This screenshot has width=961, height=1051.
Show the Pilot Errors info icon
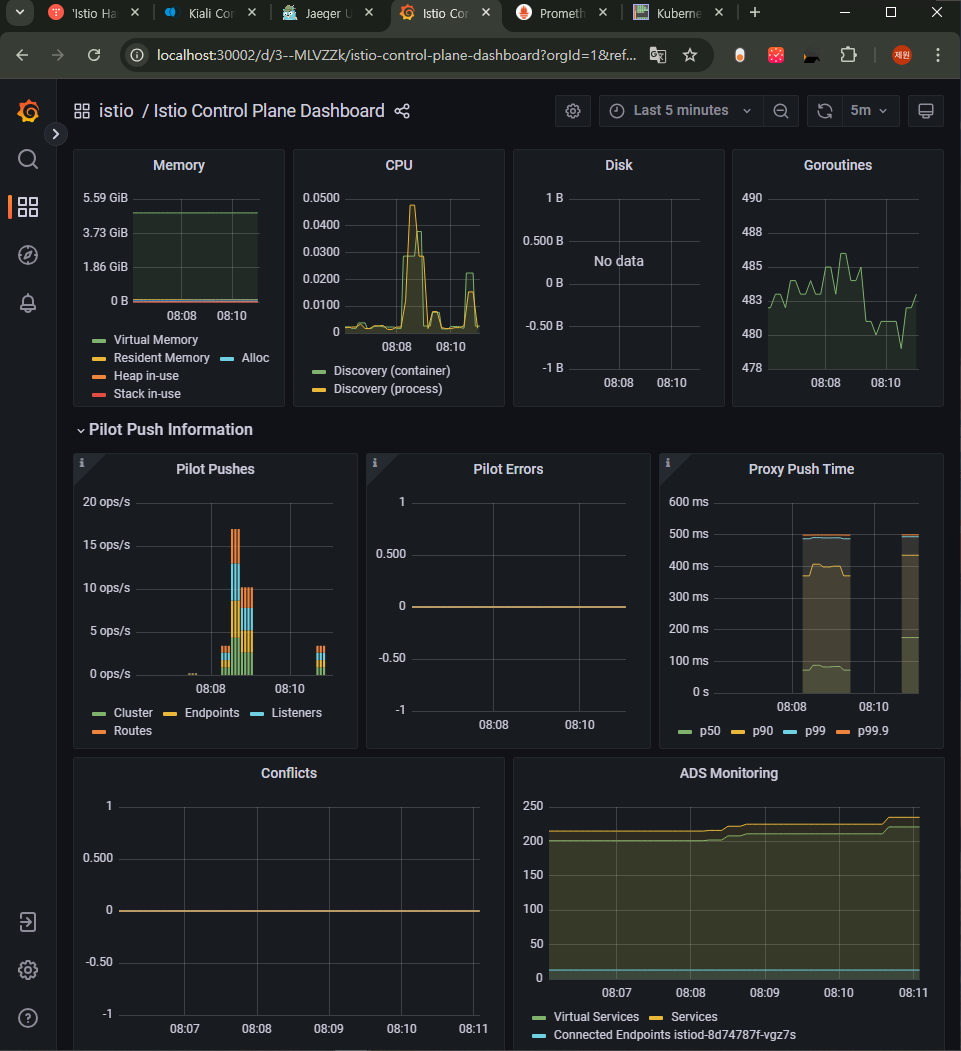pyautogui.click(x=375, y=462)
